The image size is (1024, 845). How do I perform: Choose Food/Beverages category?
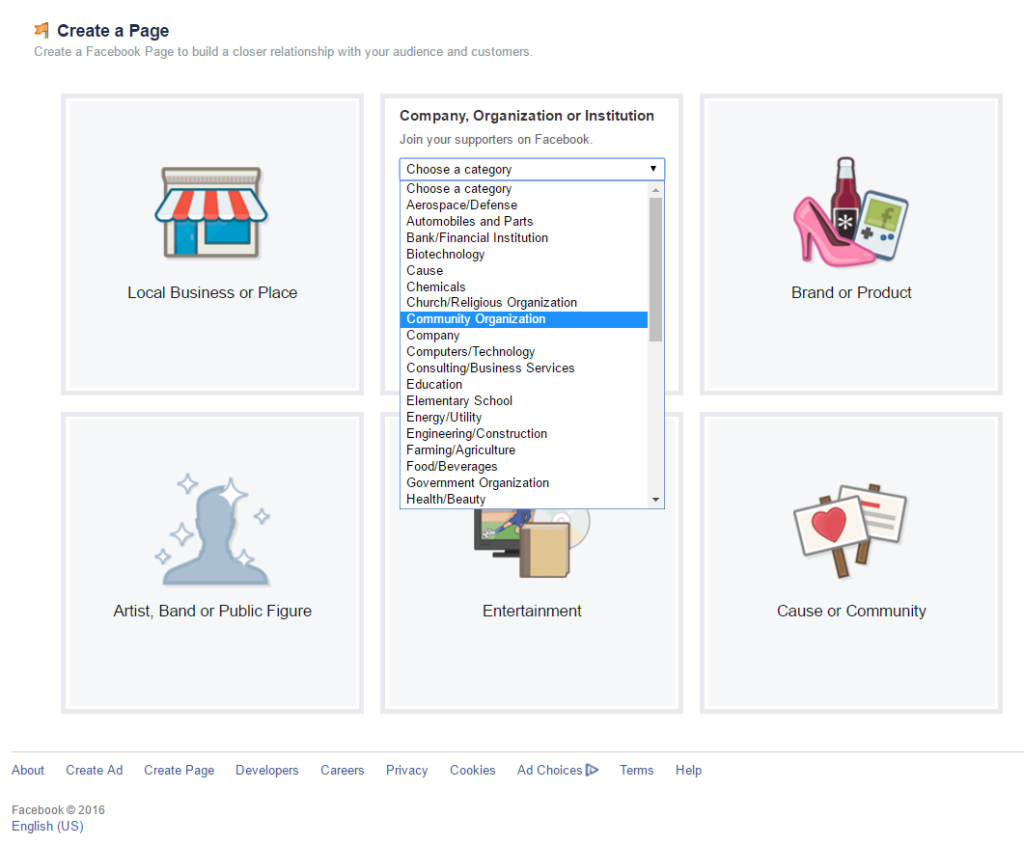(x=524, y=466)
